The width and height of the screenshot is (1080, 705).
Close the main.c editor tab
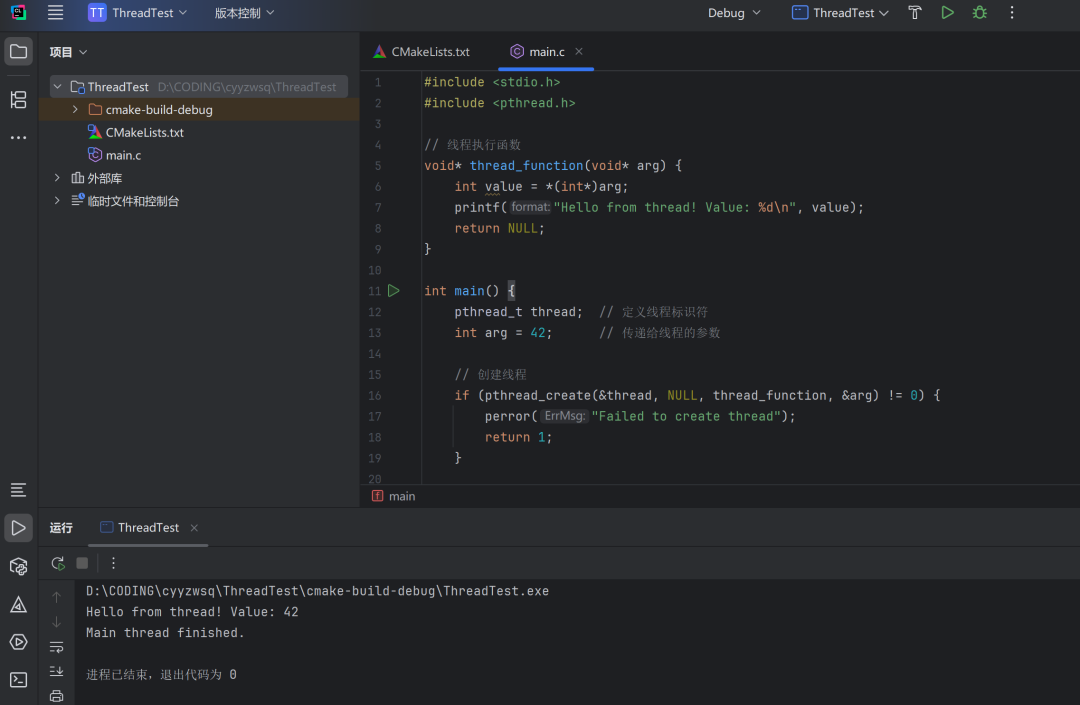click(x=579, y=51)
